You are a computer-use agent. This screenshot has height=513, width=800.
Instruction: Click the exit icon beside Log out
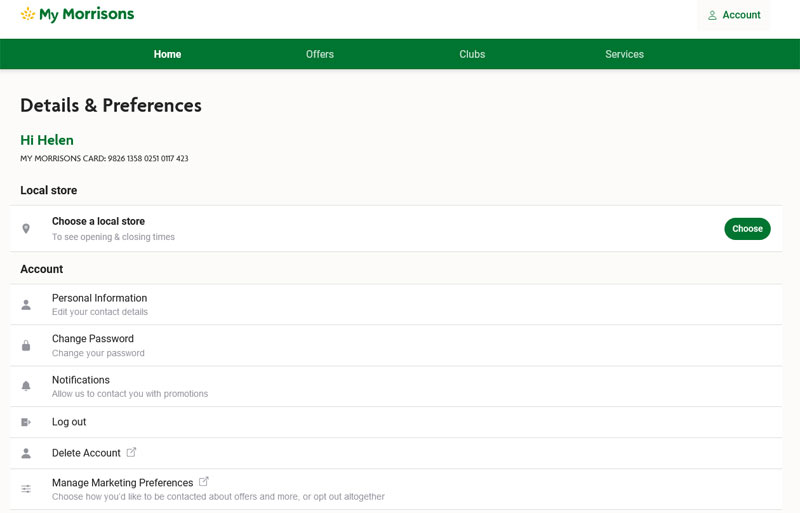click(x=26, y=422)
